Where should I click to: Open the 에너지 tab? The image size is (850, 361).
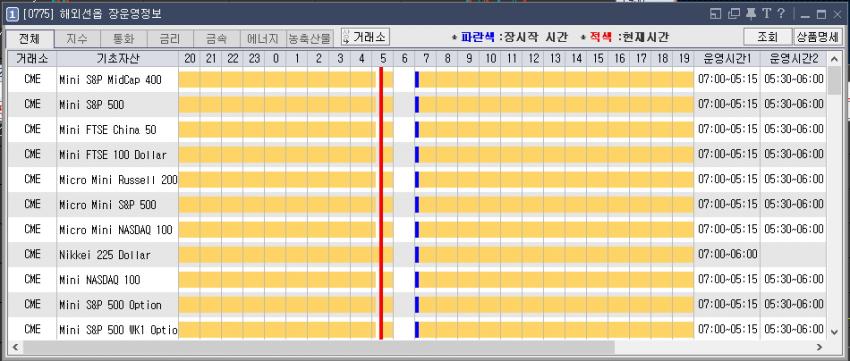[263, 39]
